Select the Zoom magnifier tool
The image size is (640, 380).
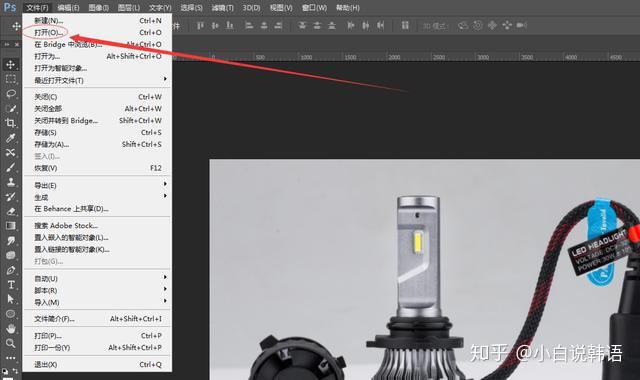(11, 343)
